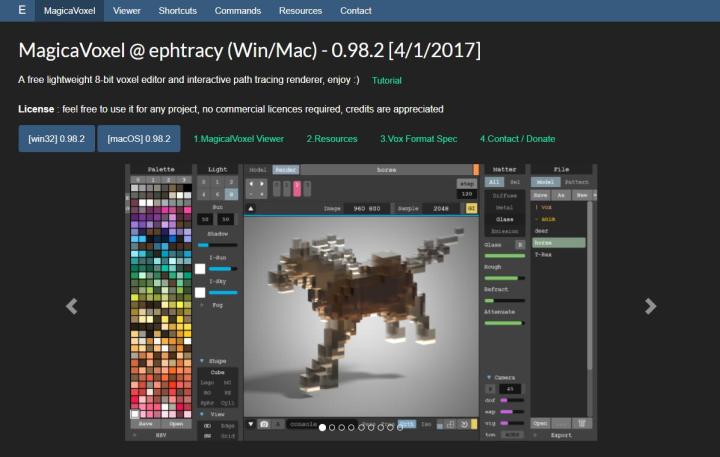Open the Viewer nav item
720x457 pixels.
[x=127, y=11]
